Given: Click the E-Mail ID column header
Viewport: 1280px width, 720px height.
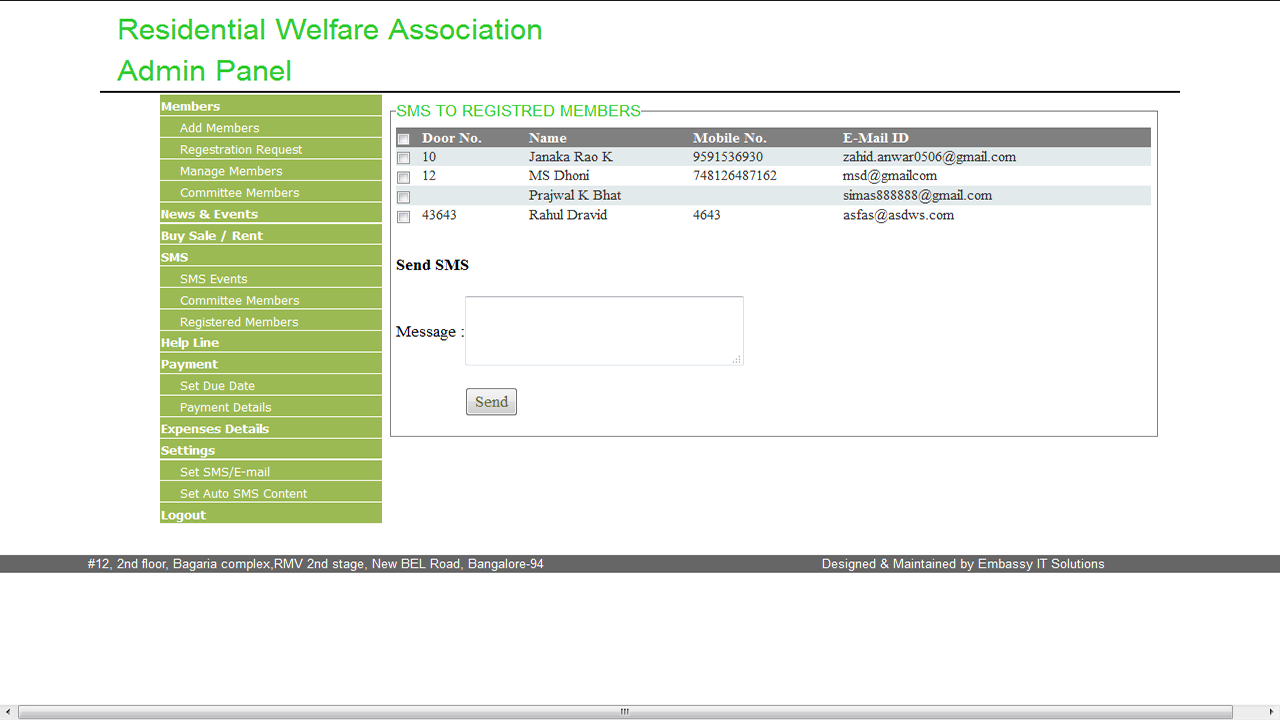Looking at the screenshot, I should pos(876,138).
